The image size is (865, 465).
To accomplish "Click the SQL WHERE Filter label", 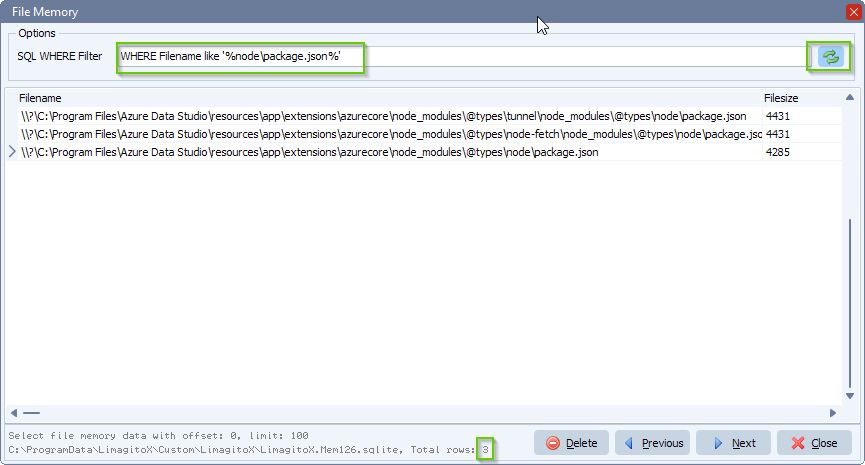I will (60, 56).
